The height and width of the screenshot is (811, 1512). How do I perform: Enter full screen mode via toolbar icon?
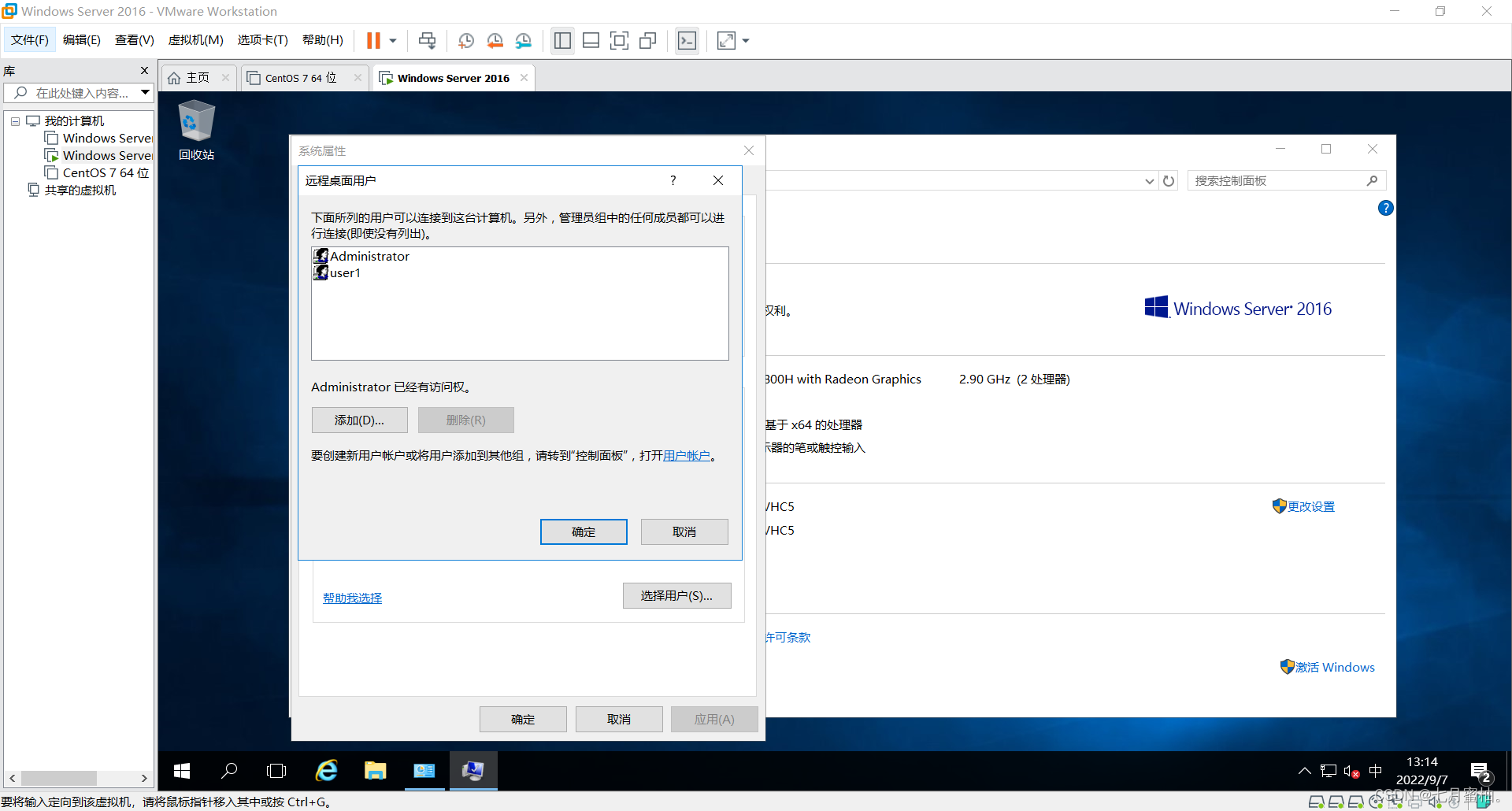pyautogui.click(x=619, y=40)
